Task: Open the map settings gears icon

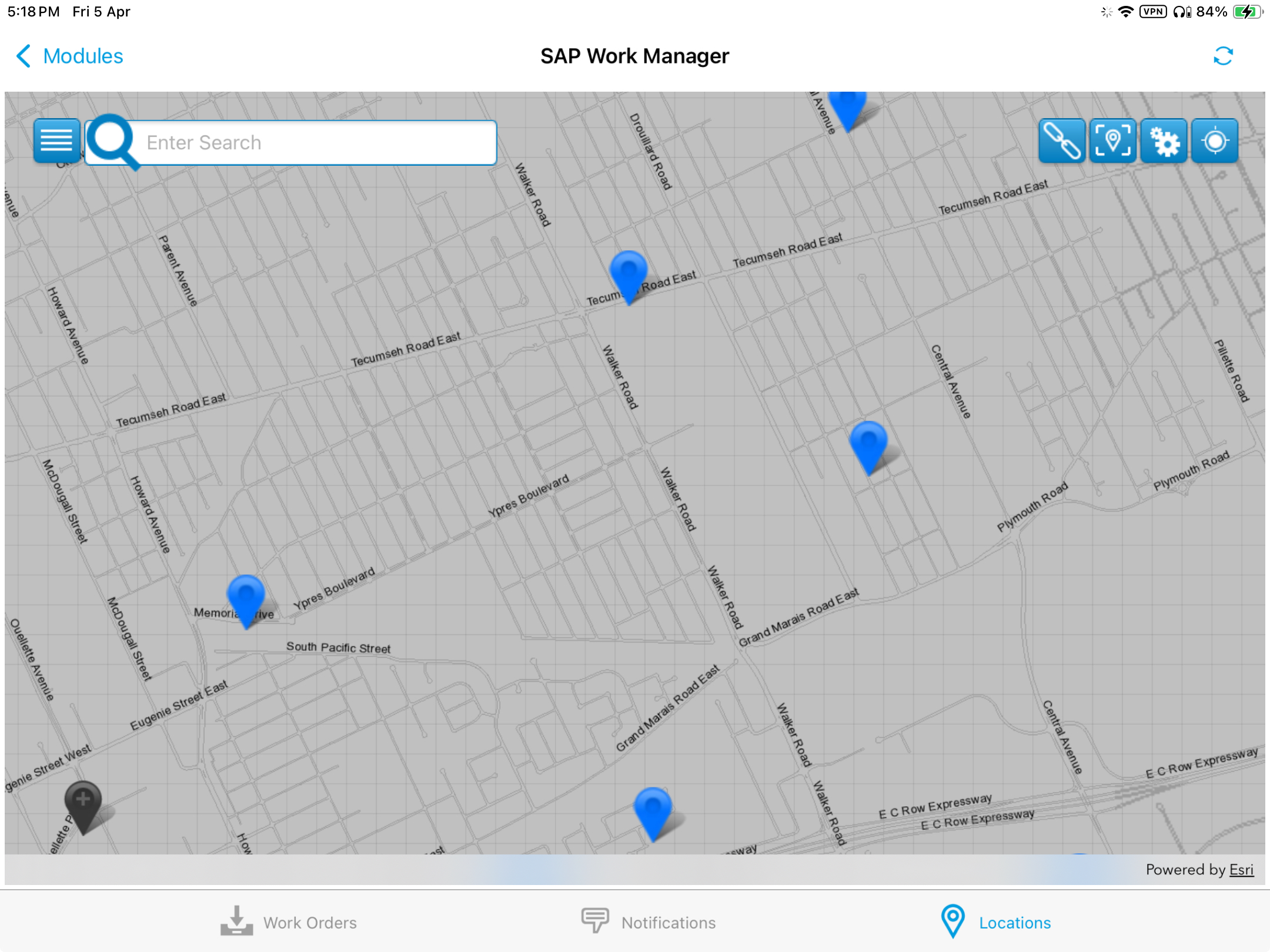Action: [1164, 140]
